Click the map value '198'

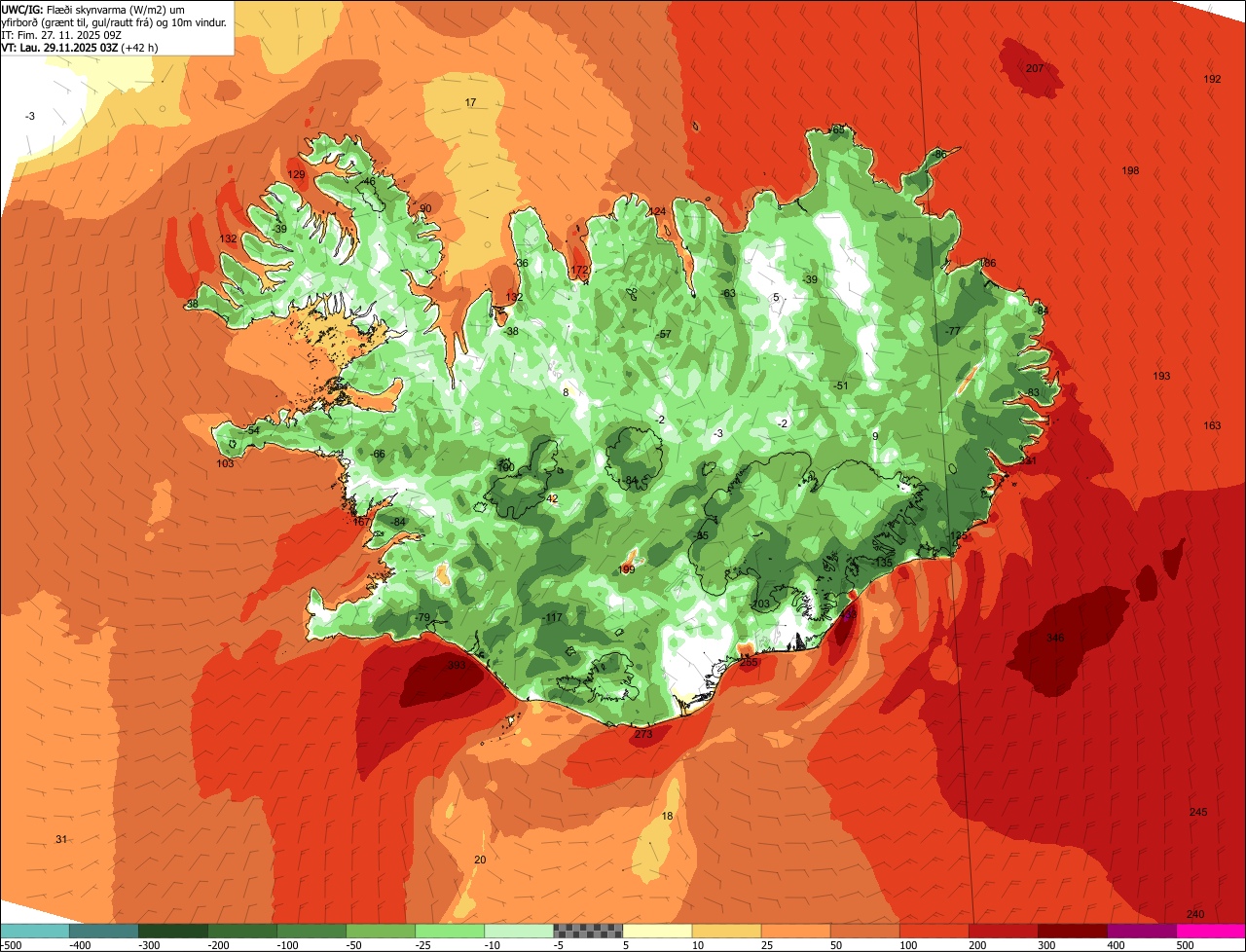tap(1130, 170)
